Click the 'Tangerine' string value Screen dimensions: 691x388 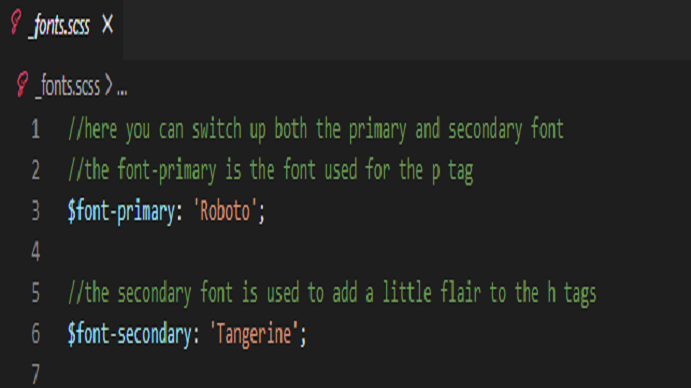(254, 334)
